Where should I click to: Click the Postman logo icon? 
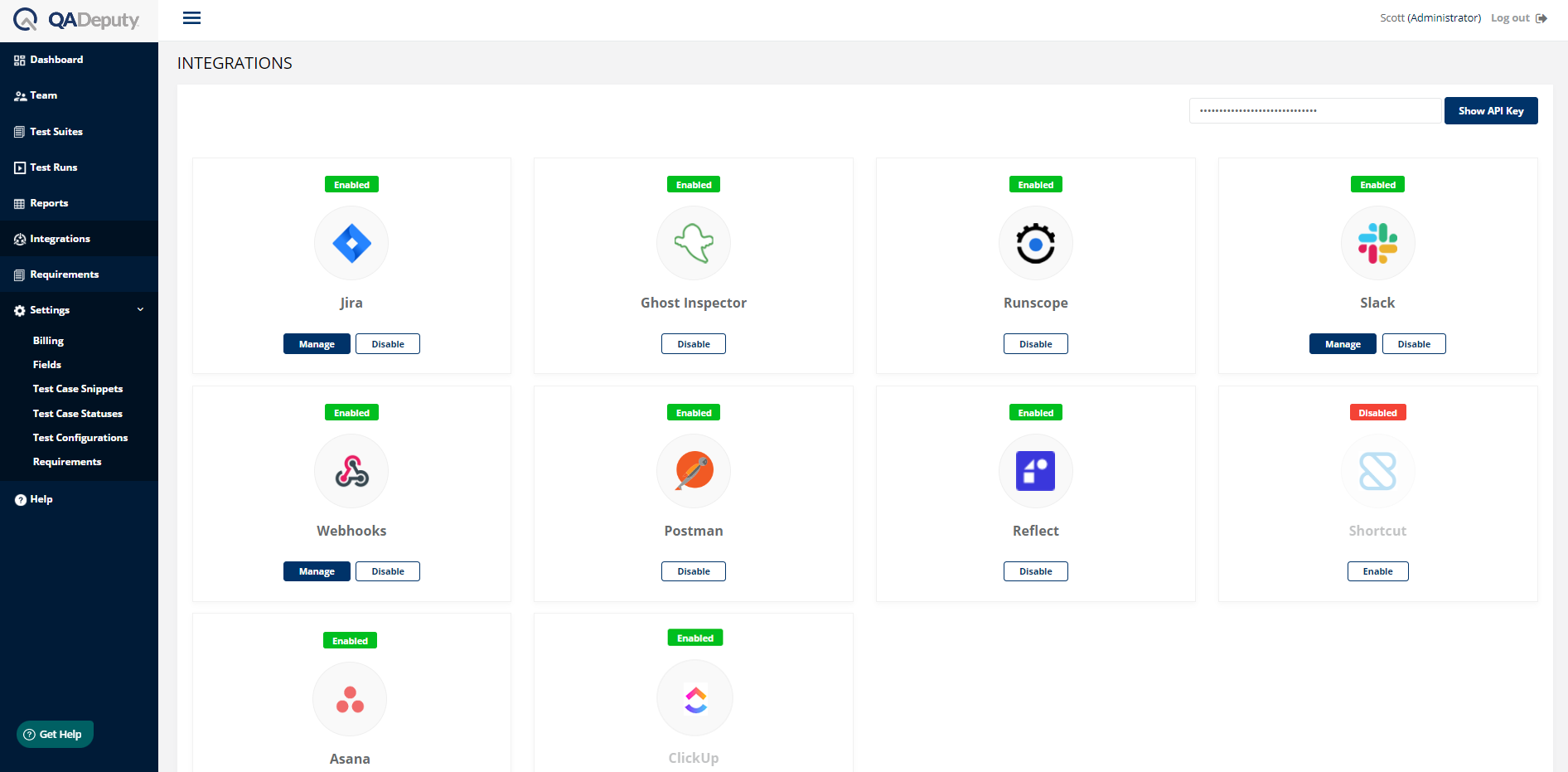pos(694,471)
